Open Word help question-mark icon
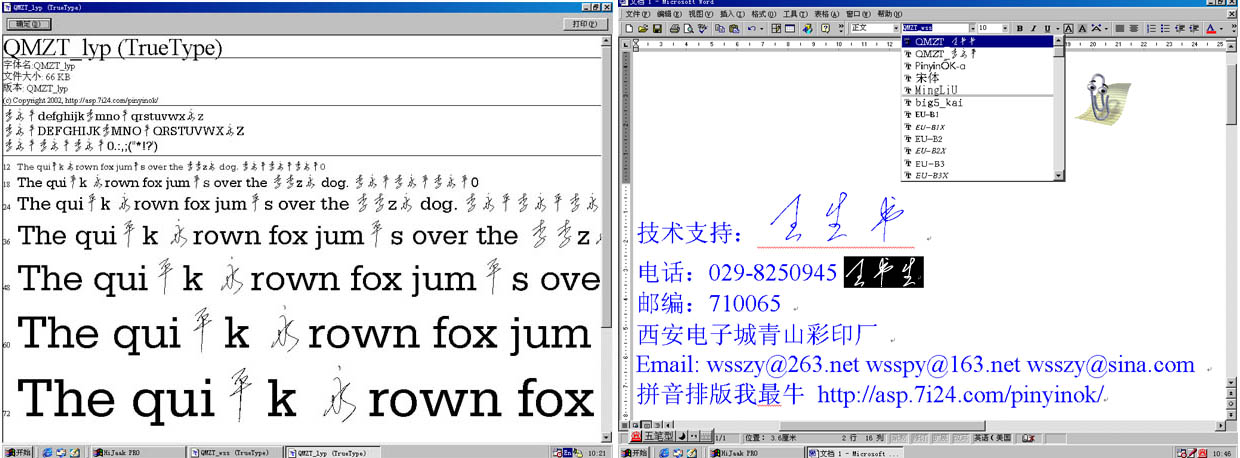This screenshot has width=1240, height=458. point(825,28)
